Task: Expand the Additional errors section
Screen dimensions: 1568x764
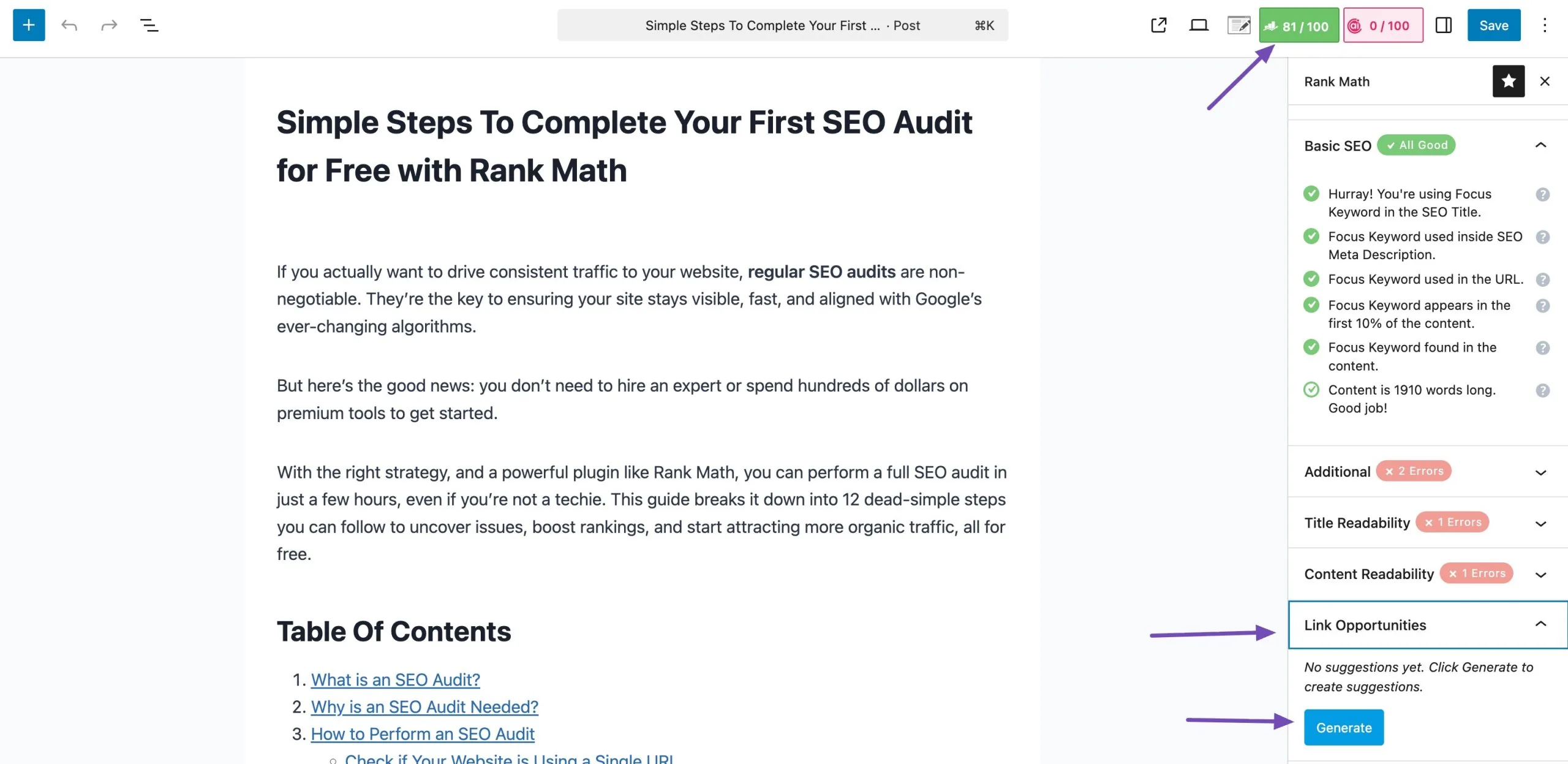Action: [x=1540, y=472]
